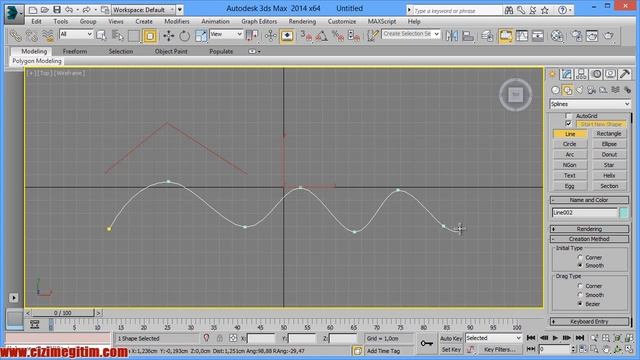Click the time slider 0 / 100 handle
Viewport: 640px width, 360px height.
click(62, 313)
